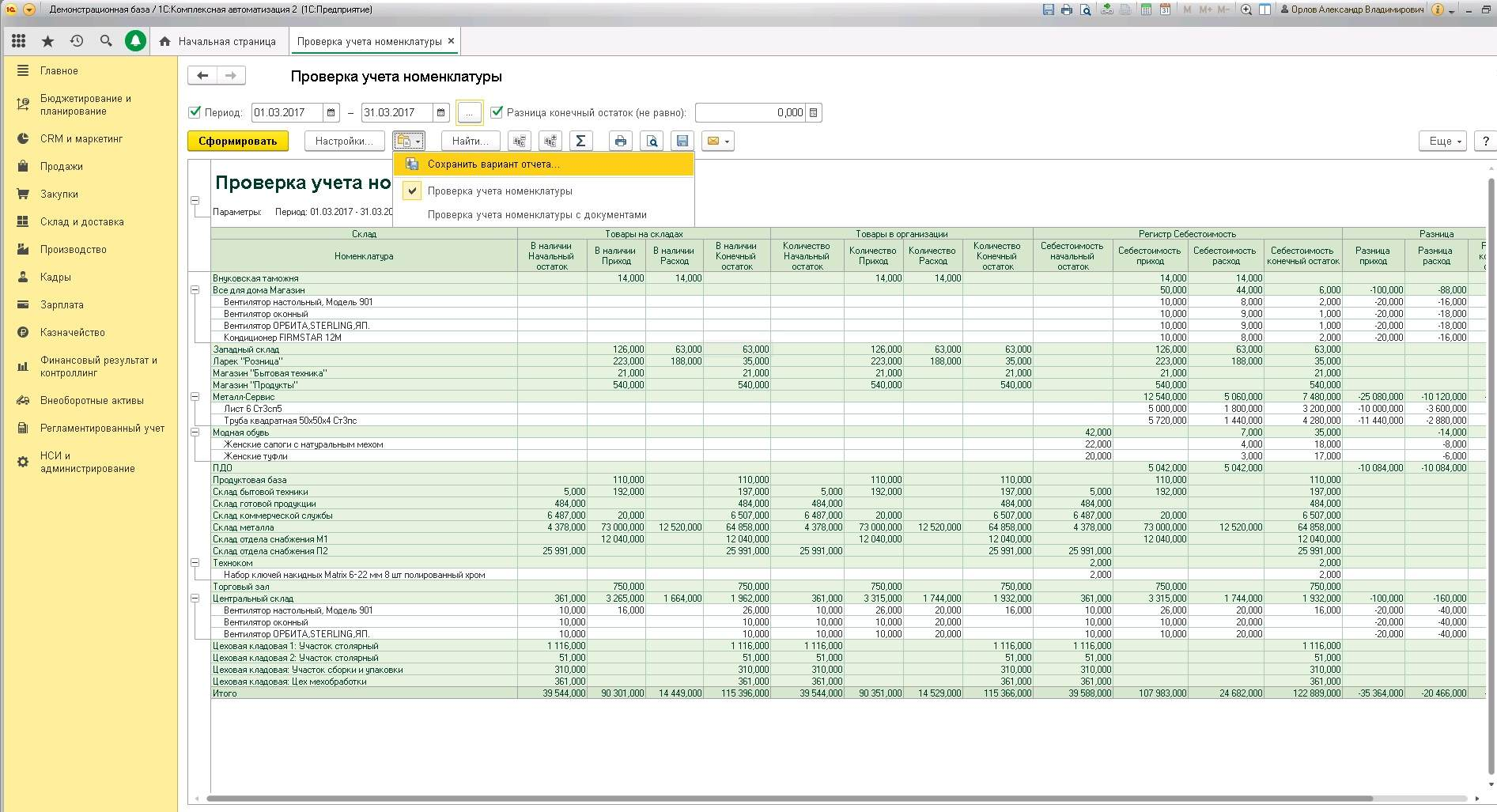
Task: Click the zoom magnifier in title bar
Action: point(1246,9)
